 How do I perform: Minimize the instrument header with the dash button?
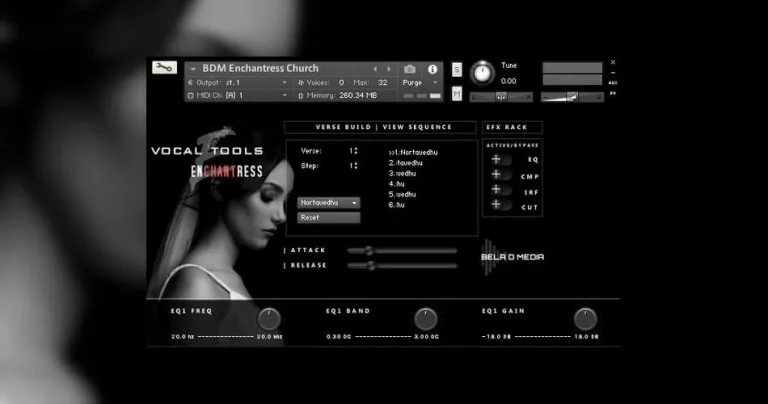pyautogui.click(x=613, y=72)
